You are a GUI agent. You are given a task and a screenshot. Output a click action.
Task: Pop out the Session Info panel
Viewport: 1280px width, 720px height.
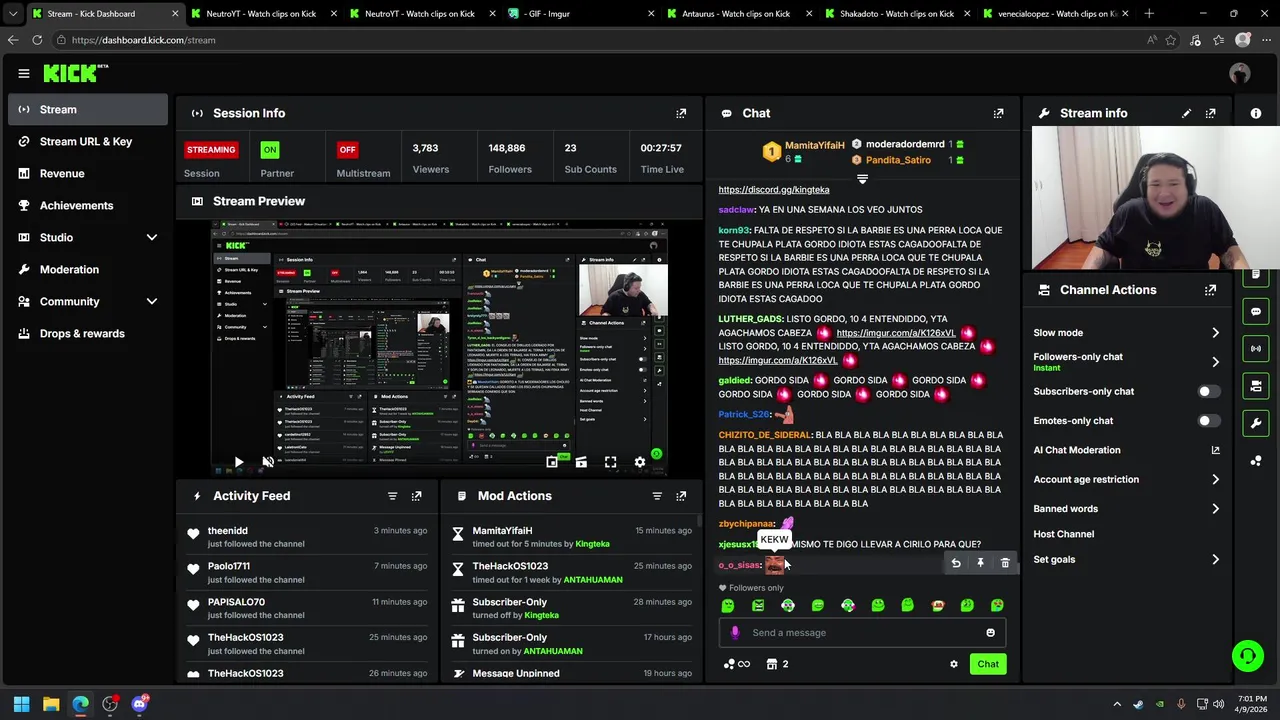(681, 113)
